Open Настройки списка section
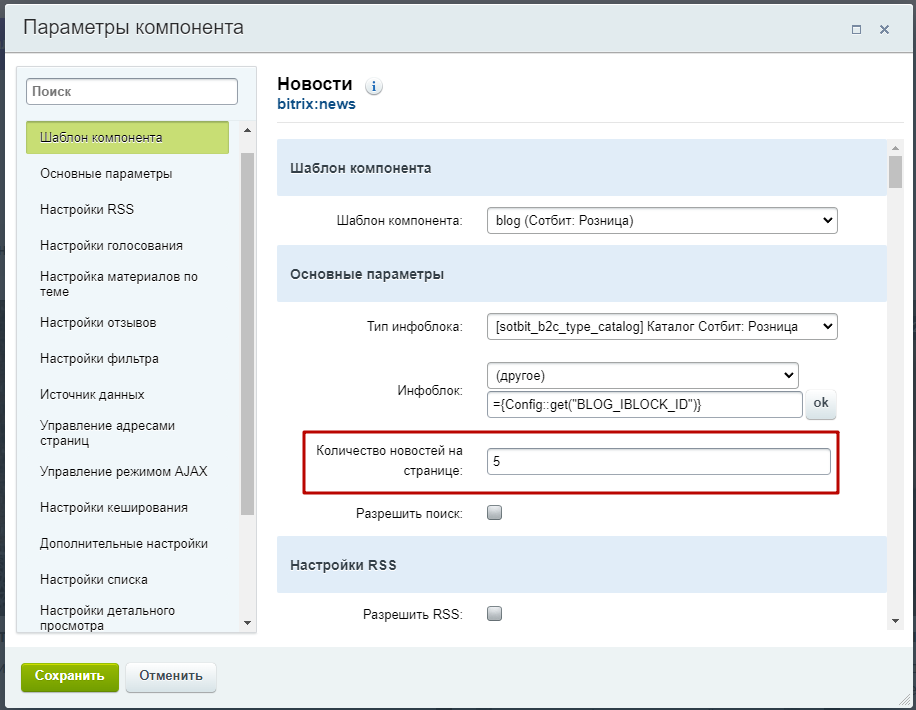Screen dimensions: 916x710 pos(93,580)
